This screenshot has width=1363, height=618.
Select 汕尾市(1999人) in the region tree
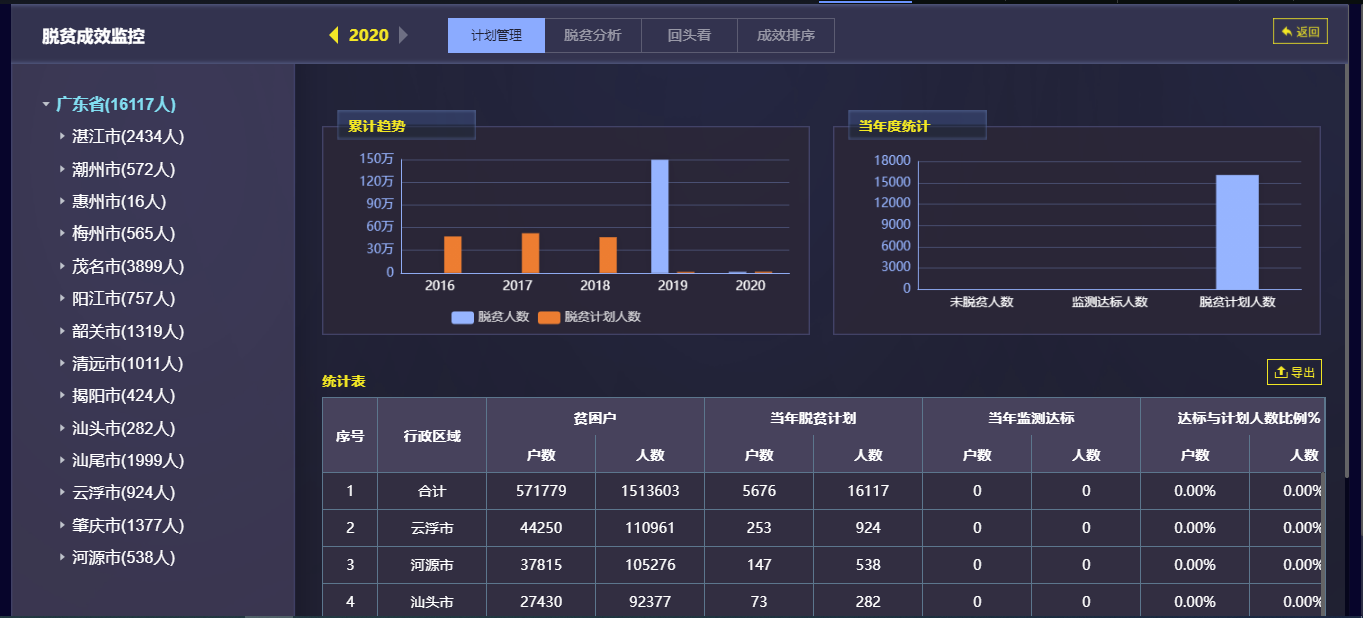tap(128, 461)
